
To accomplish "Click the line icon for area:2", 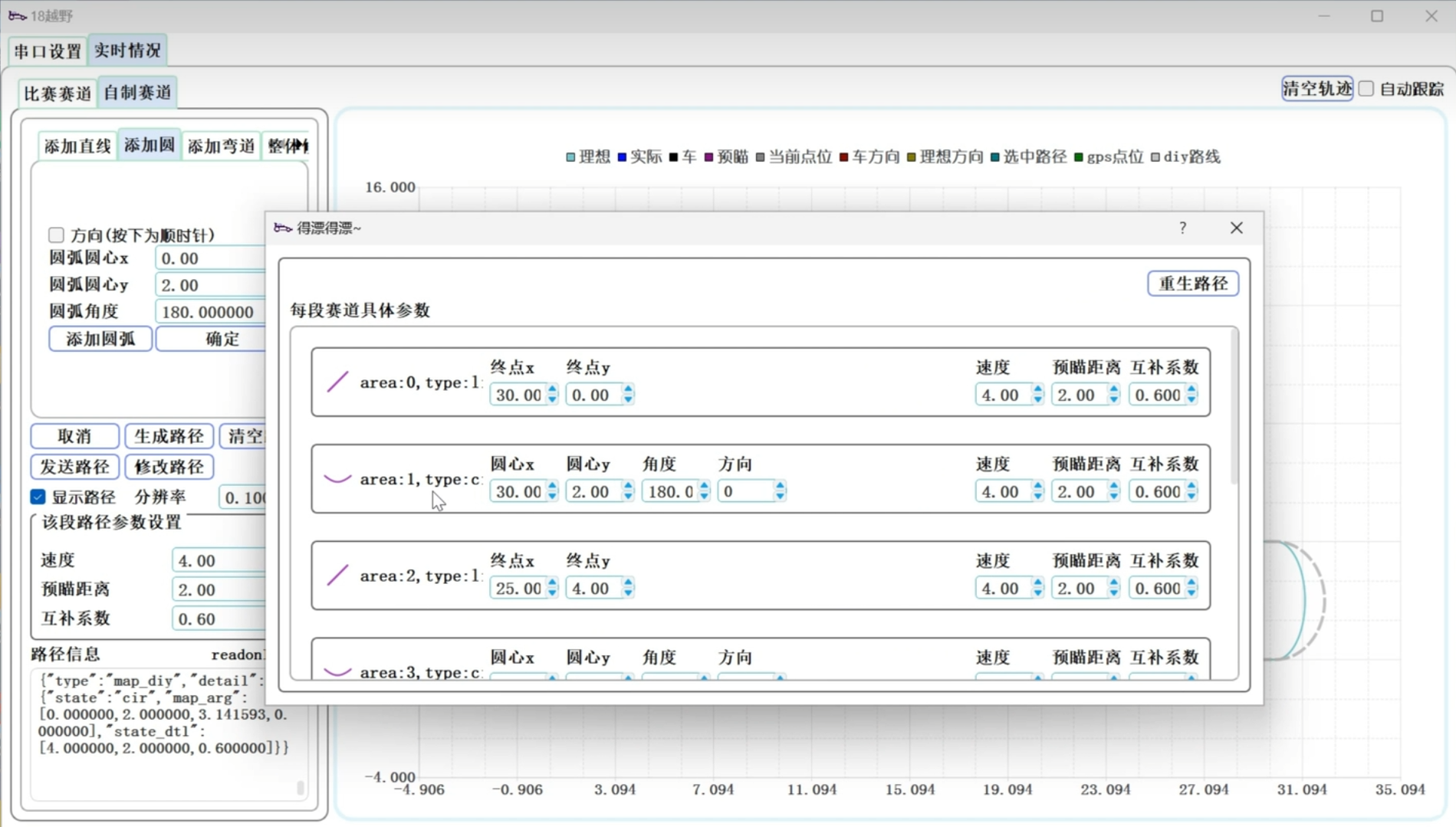I will tap(337, 575).
